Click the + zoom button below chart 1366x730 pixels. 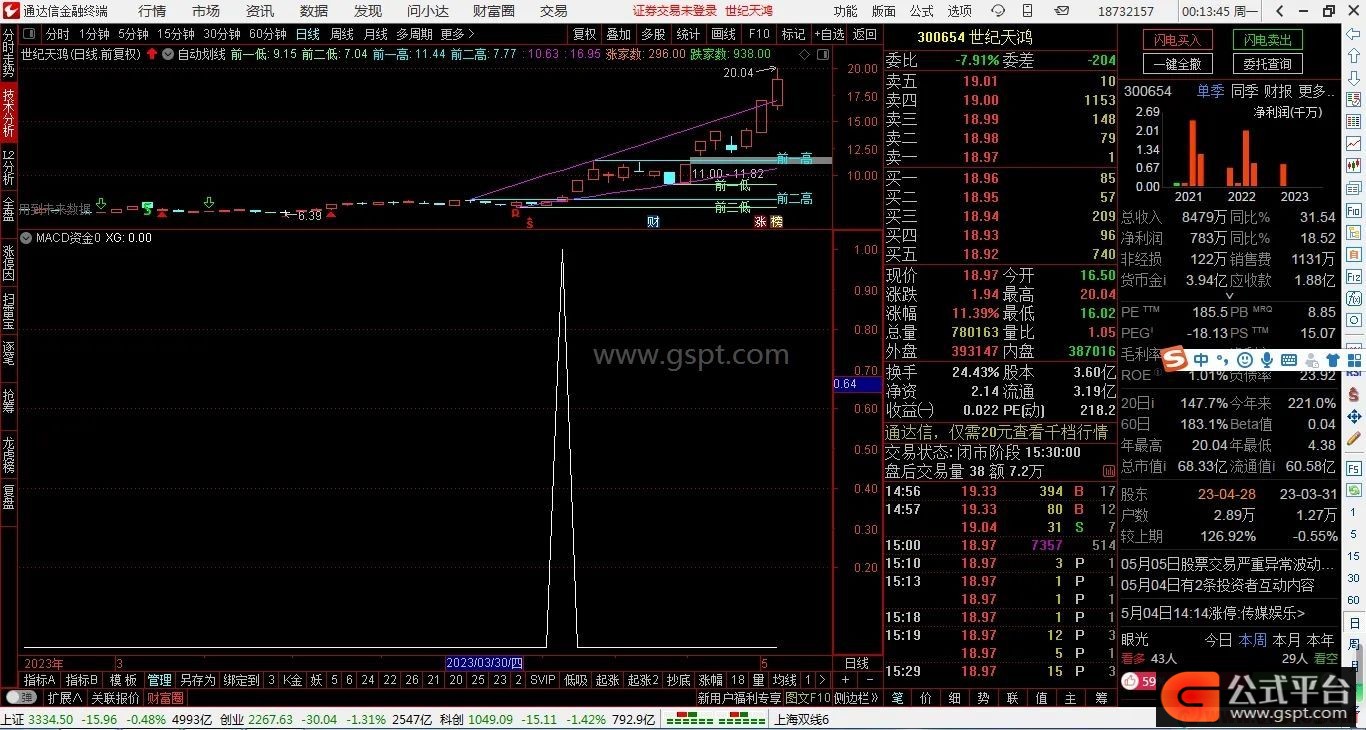pos(844,680)
